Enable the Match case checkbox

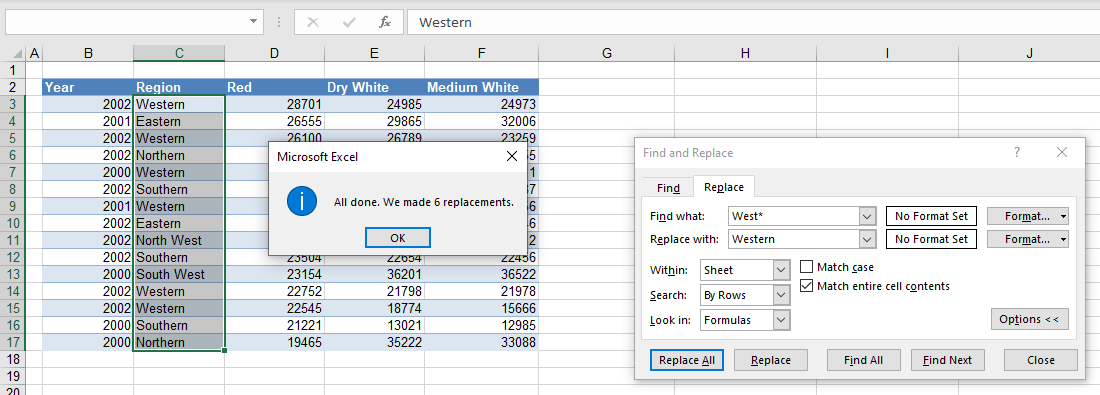(807, 267)
